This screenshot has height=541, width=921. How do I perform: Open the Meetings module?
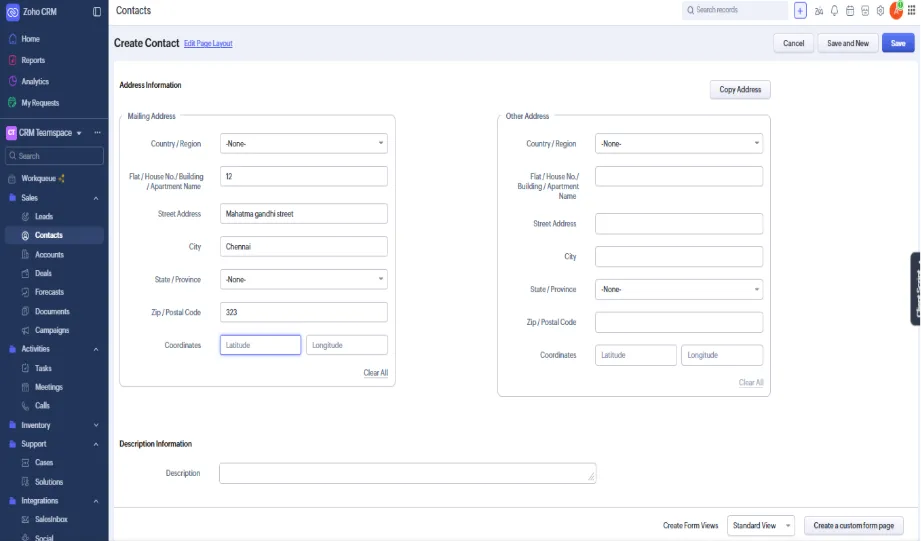point(48,387)
